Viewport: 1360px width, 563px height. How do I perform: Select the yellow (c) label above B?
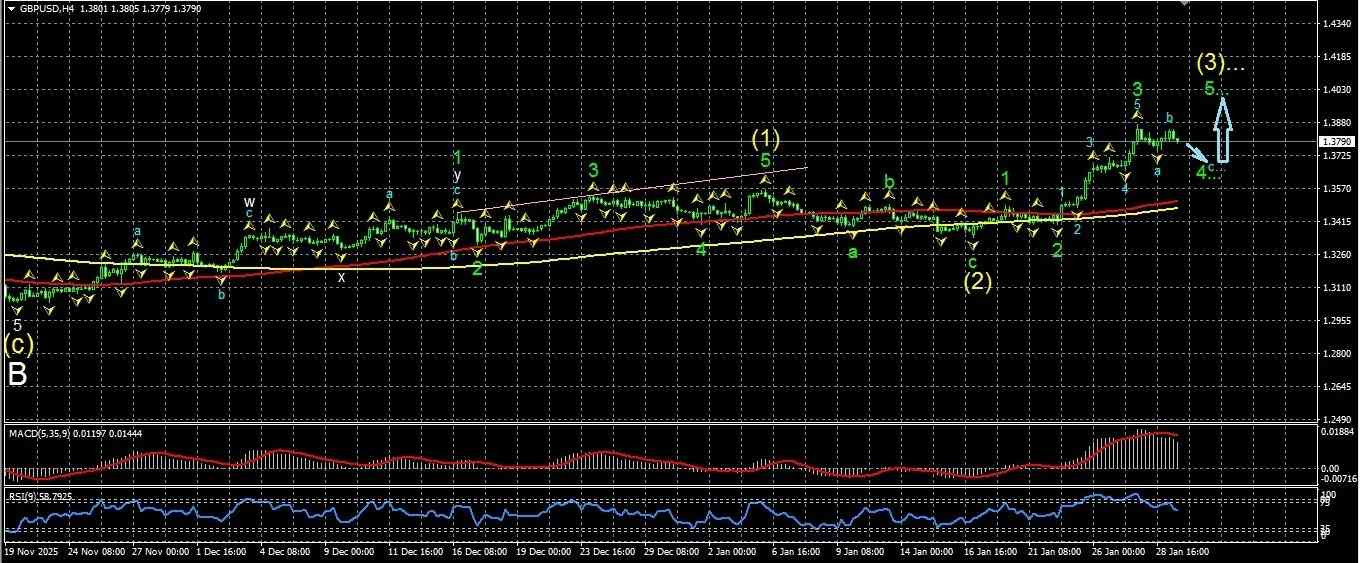point(18,345)
